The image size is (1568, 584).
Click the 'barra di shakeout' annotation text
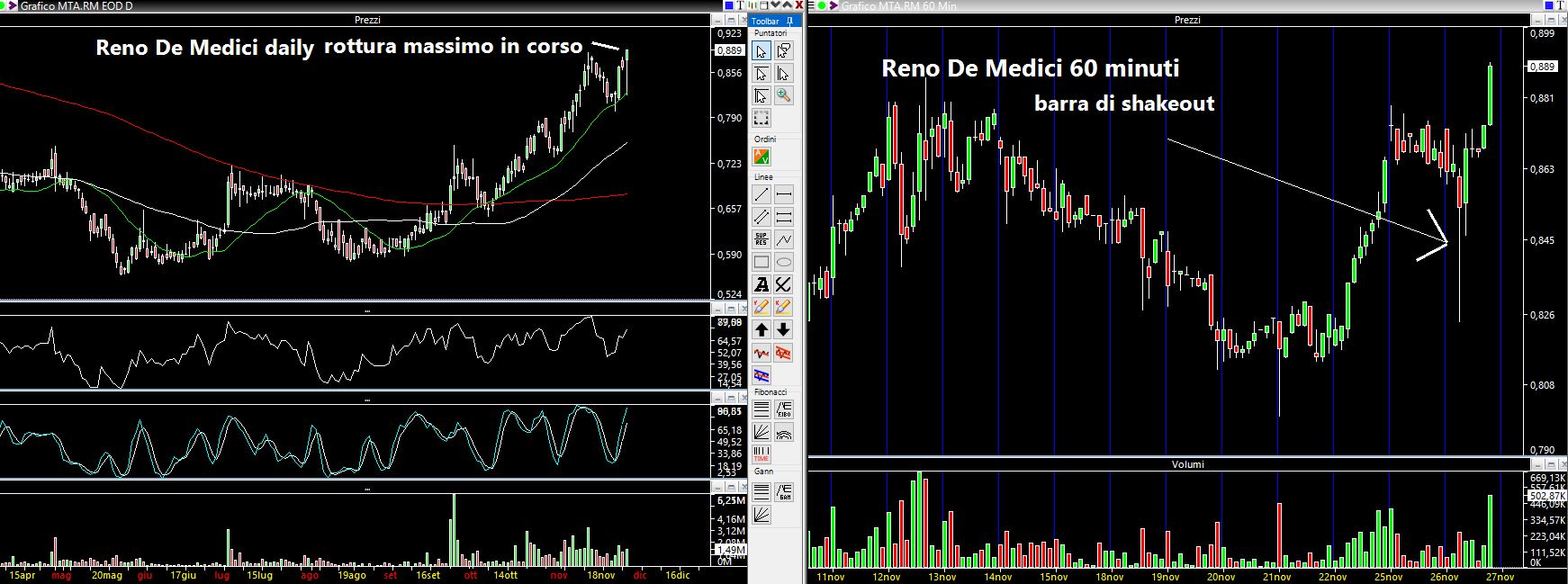click(1124, 103)
